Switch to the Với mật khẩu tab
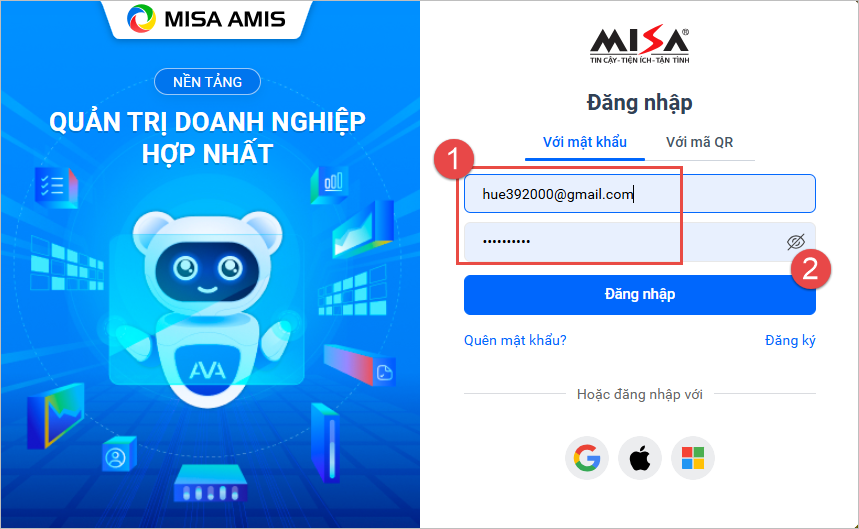Viewport: 859px width, 529px height. tap(585, 142)
